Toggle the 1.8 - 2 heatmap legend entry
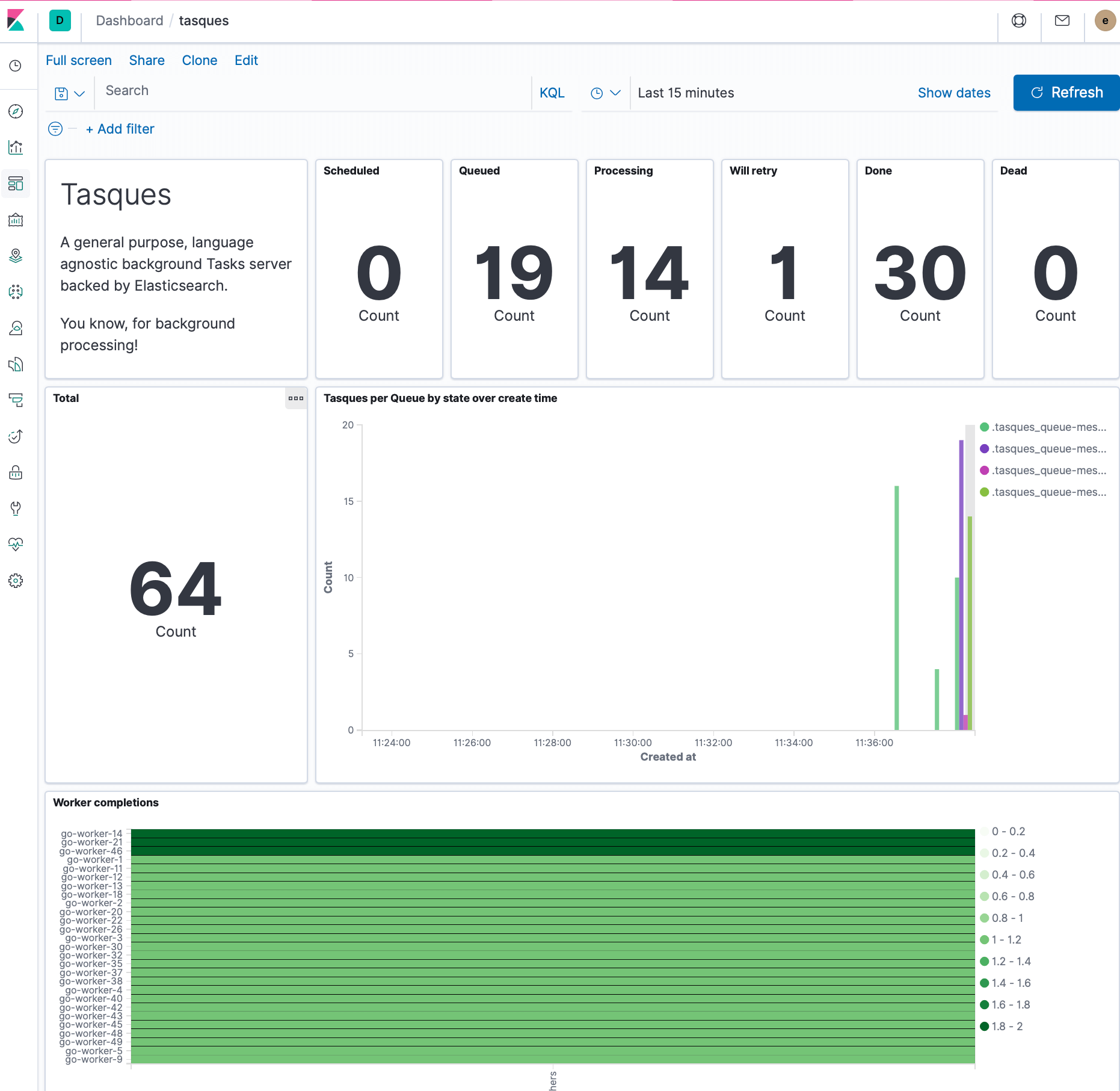 coord(1002,1027)
